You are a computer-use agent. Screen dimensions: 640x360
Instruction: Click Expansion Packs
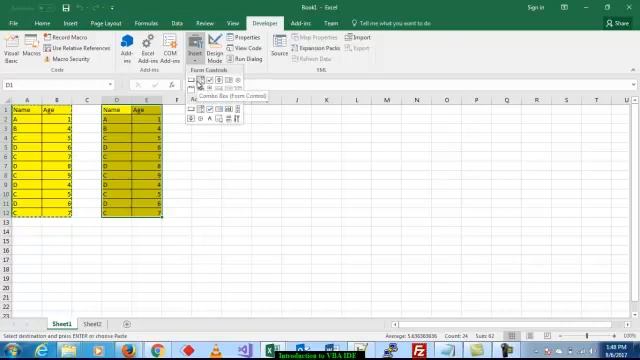[316, 48]
